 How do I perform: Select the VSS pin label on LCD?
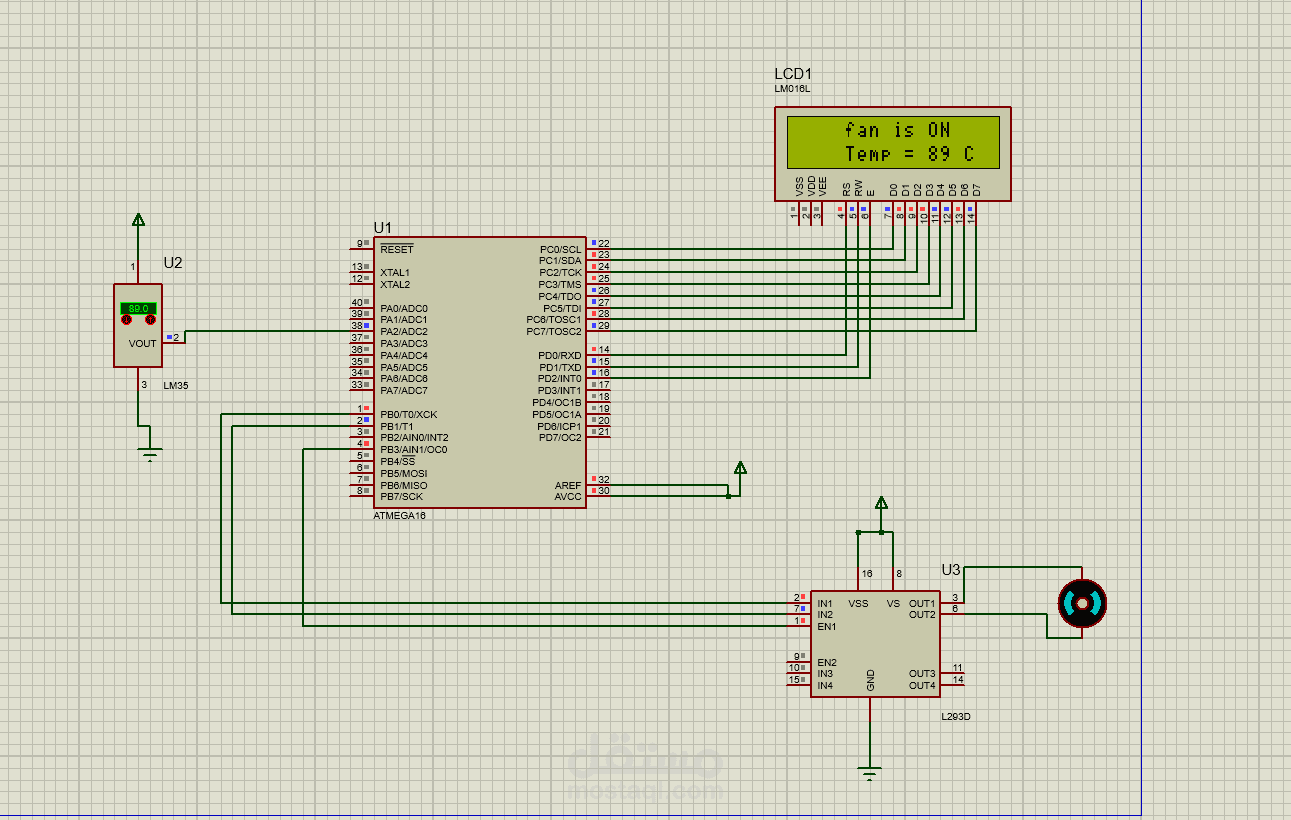pos(799,186)
